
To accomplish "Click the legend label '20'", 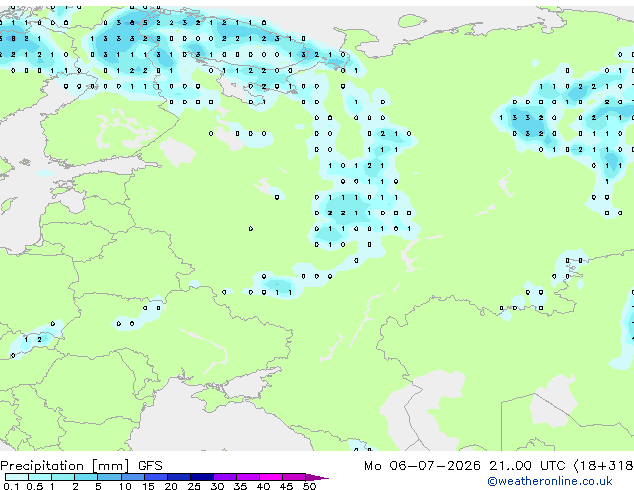I will coord(171,486).
